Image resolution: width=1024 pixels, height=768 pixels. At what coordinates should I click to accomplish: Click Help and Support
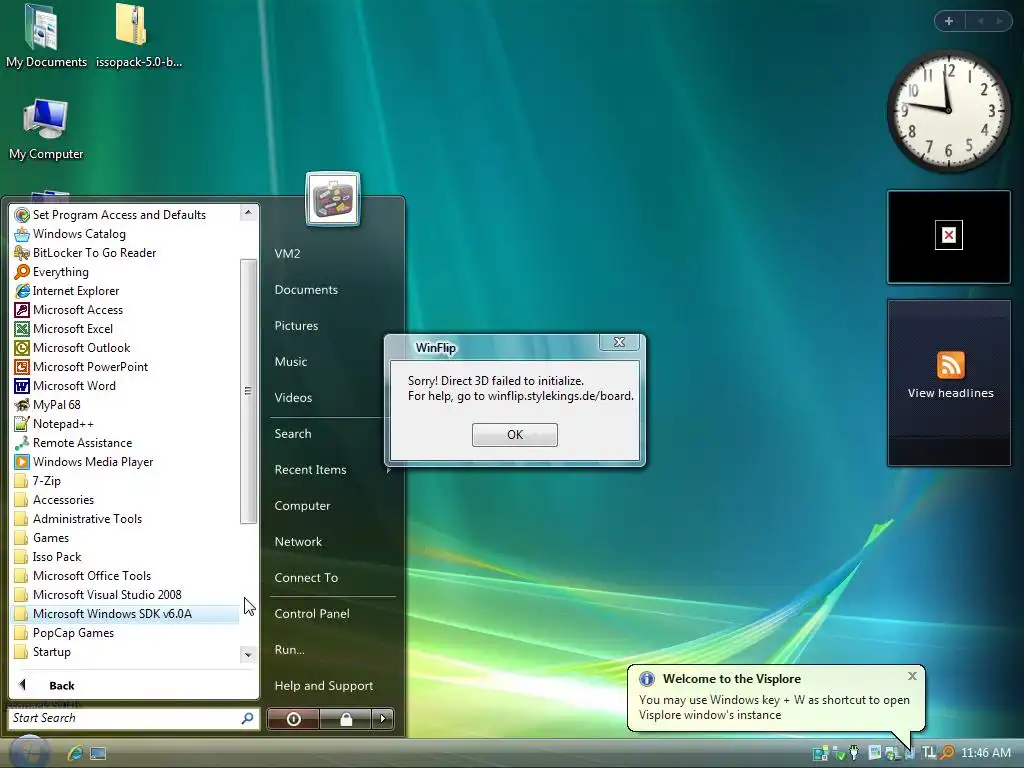click(323, 686)
